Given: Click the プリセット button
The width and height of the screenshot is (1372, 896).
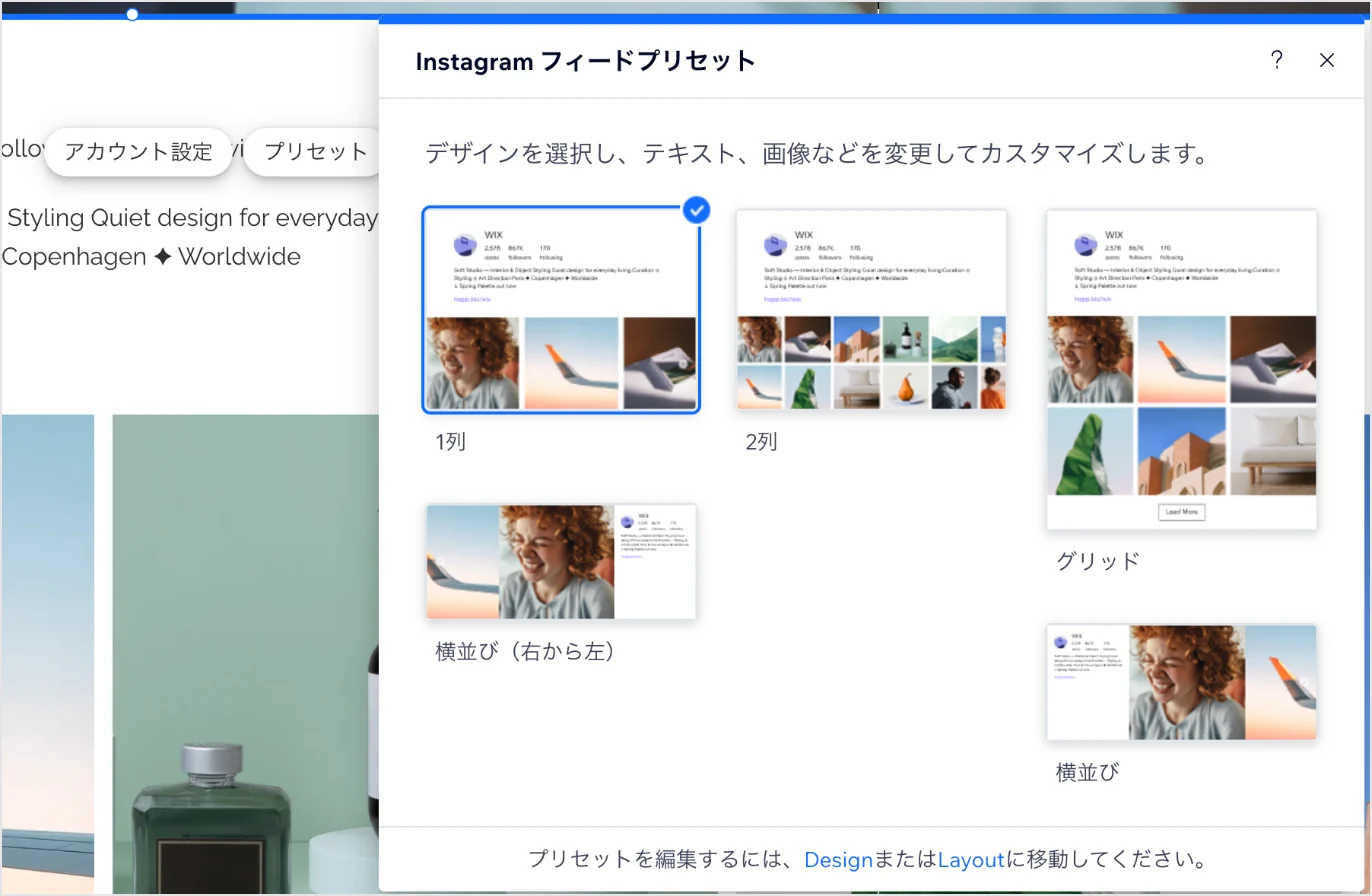Looking at the screenshot, I should [314, 152].
